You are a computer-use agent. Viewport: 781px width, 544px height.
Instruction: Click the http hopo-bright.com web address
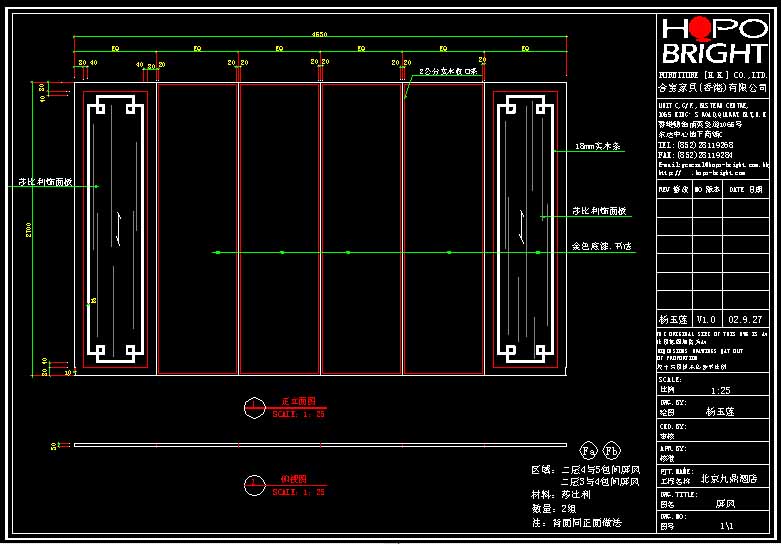coord(702,173)
